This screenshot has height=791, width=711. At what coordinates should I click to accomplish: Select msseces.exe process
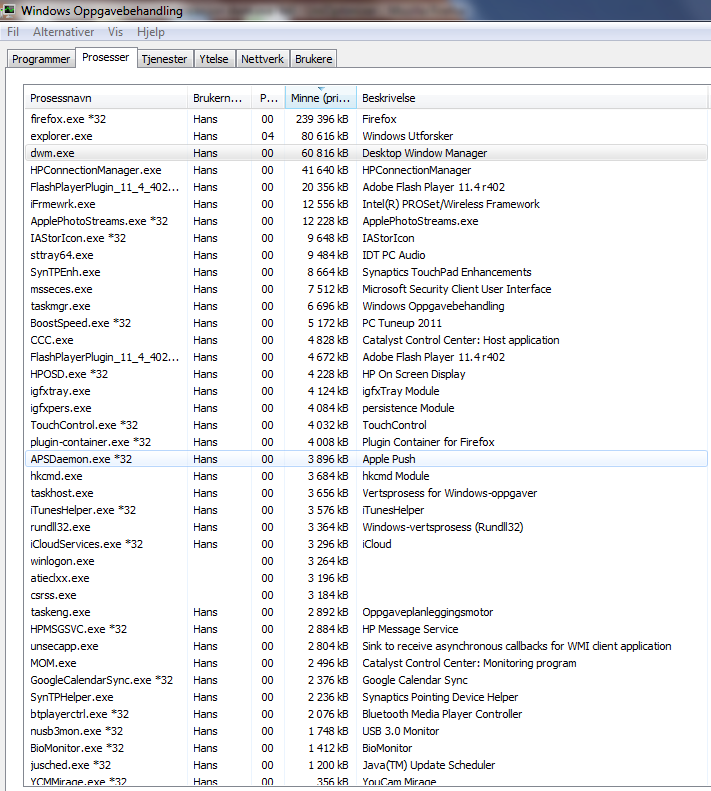tap(366, 289)
